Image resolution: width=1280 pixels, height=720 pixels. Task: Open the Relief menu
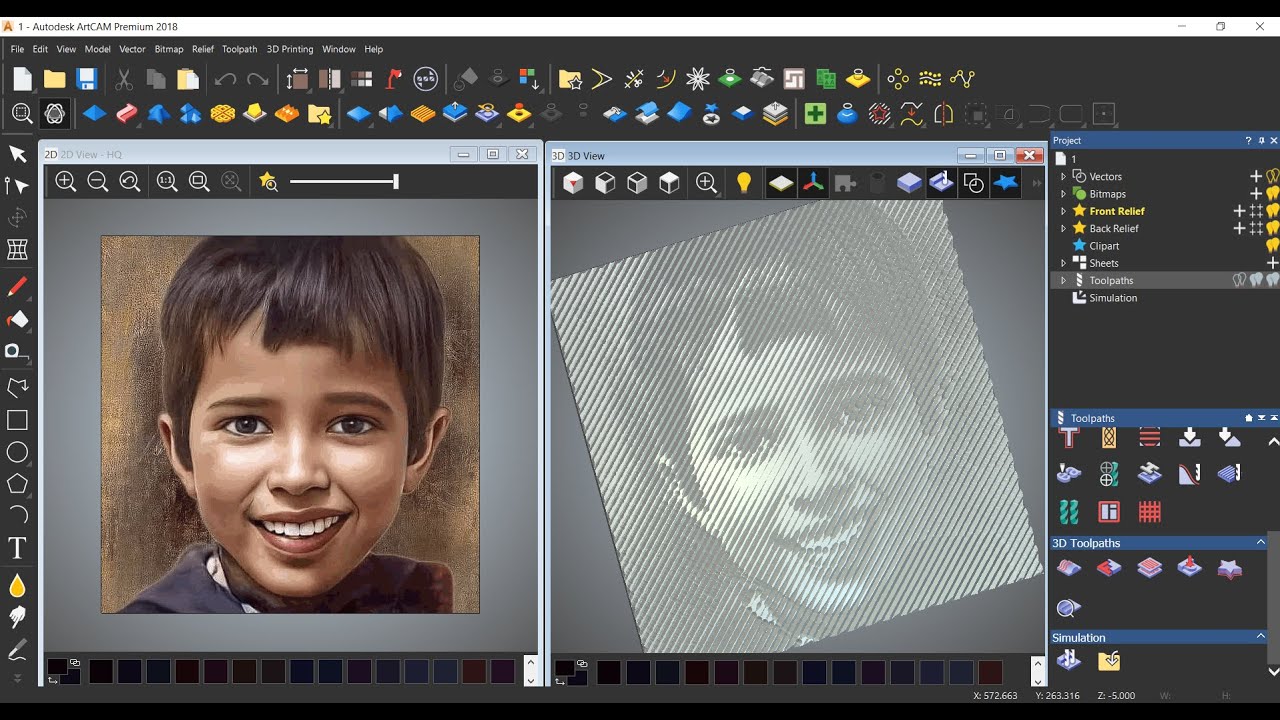point(203,49)
